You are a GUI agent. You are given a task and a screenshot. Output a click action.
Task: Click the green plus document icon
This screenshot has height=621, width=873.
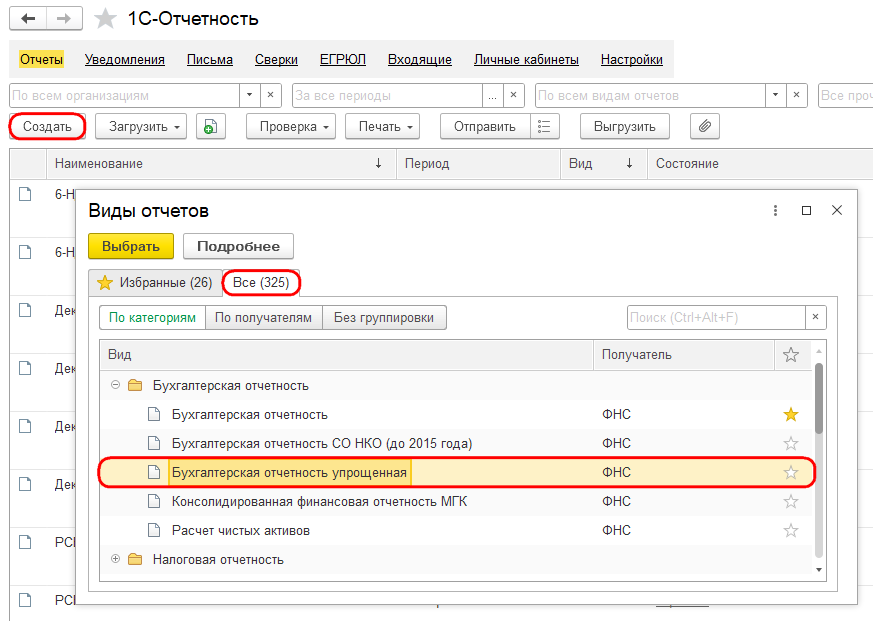click(210, 127)
